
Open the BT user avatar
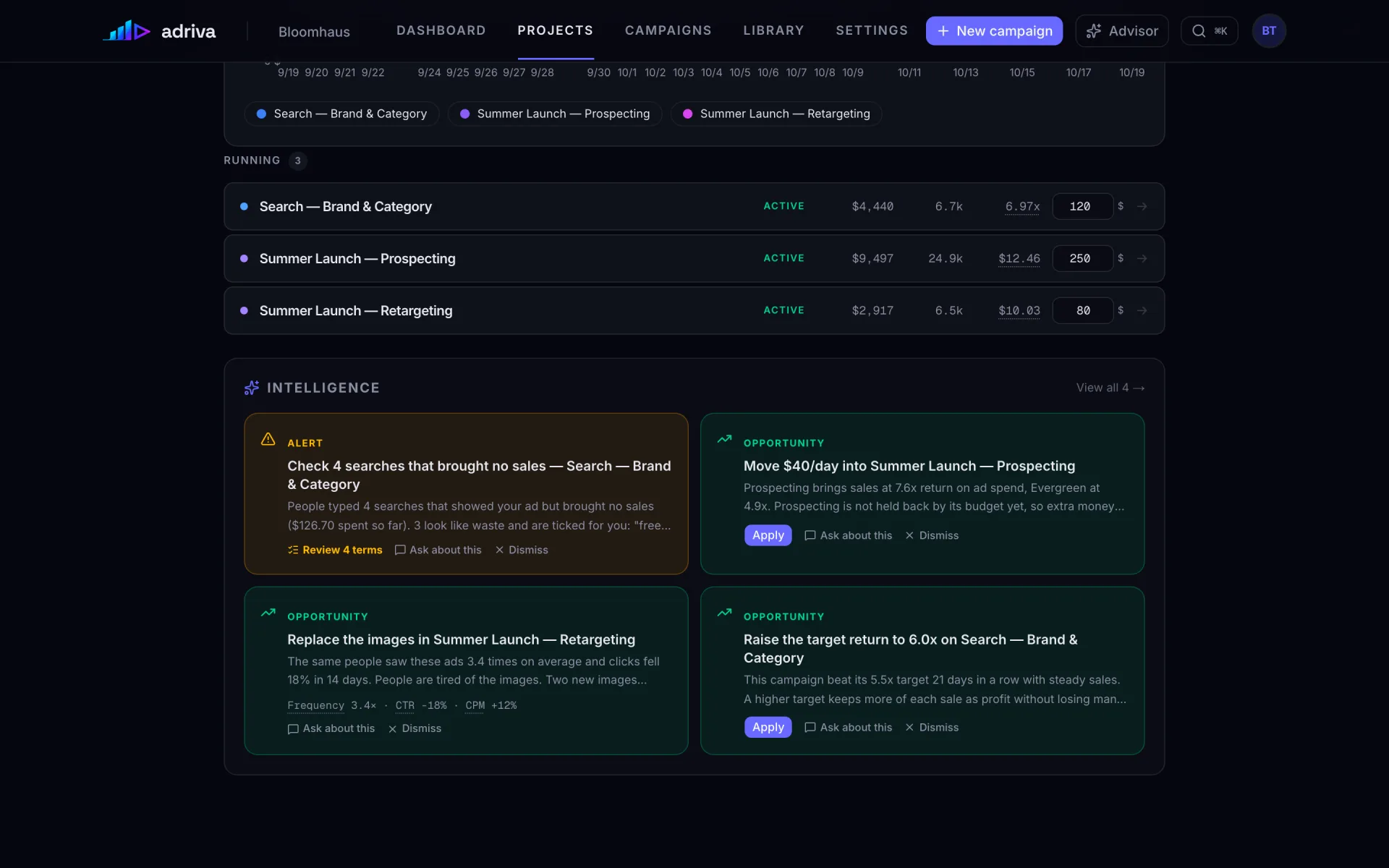click(x=1269, y=30)
